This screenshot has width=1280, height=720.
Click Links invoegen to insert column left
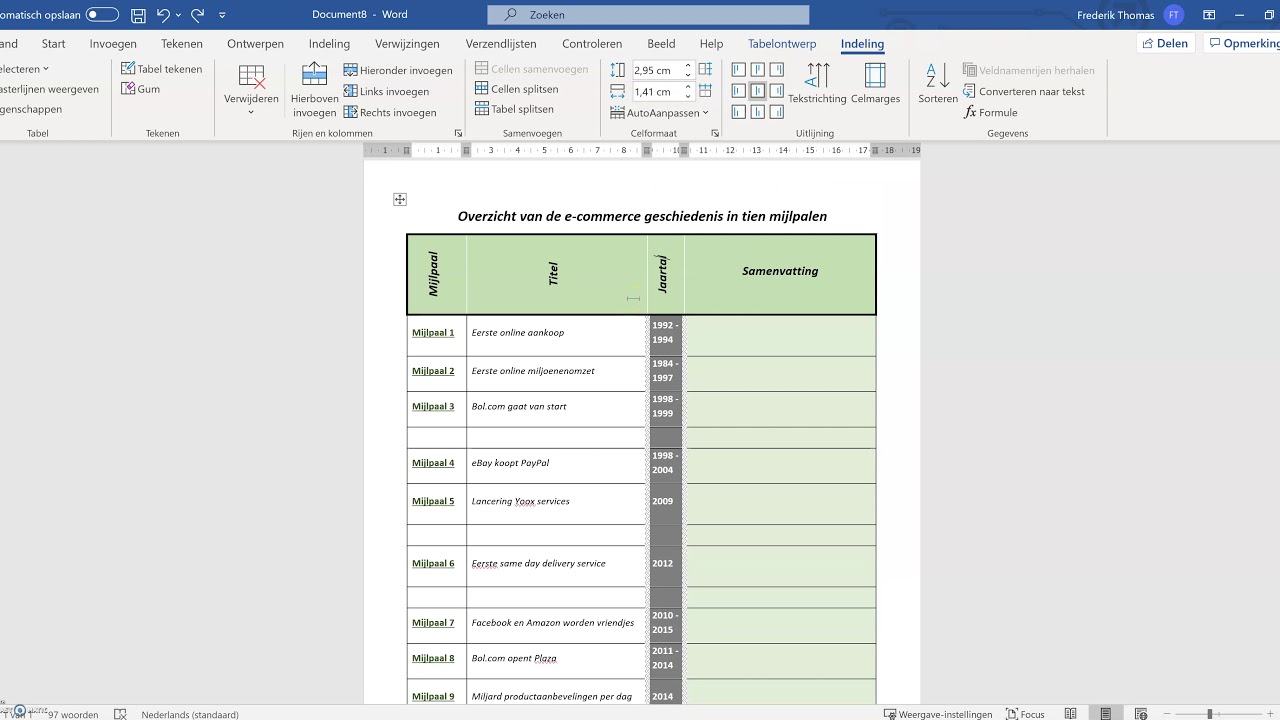click(386, 91)
